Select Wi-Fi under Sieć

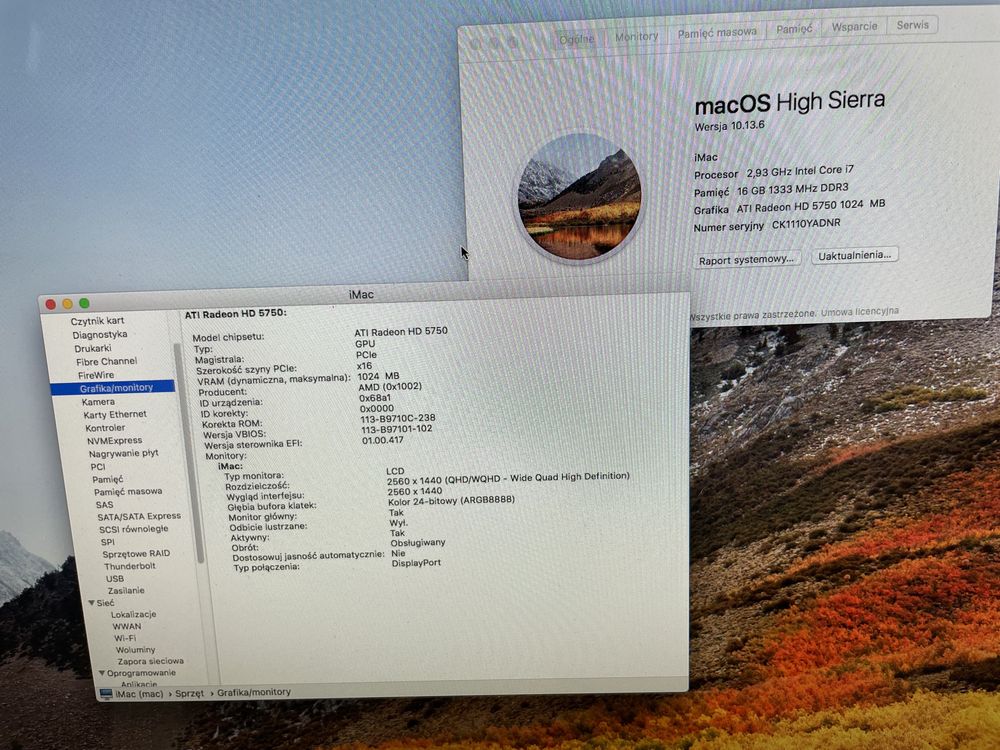(x=125, y=638)
